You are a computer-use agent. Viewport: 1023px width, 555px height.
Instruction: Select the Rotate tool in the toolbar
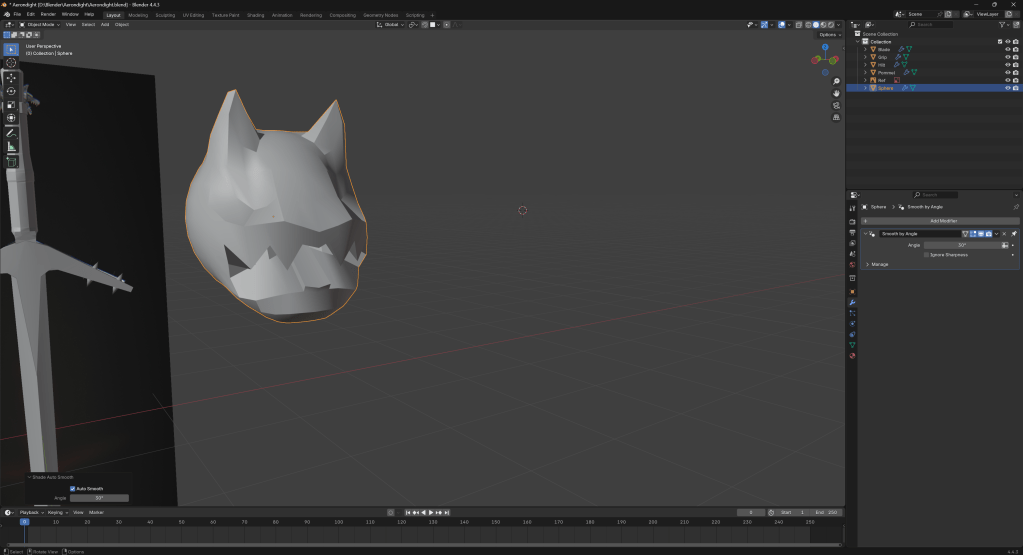pos(11,91)
